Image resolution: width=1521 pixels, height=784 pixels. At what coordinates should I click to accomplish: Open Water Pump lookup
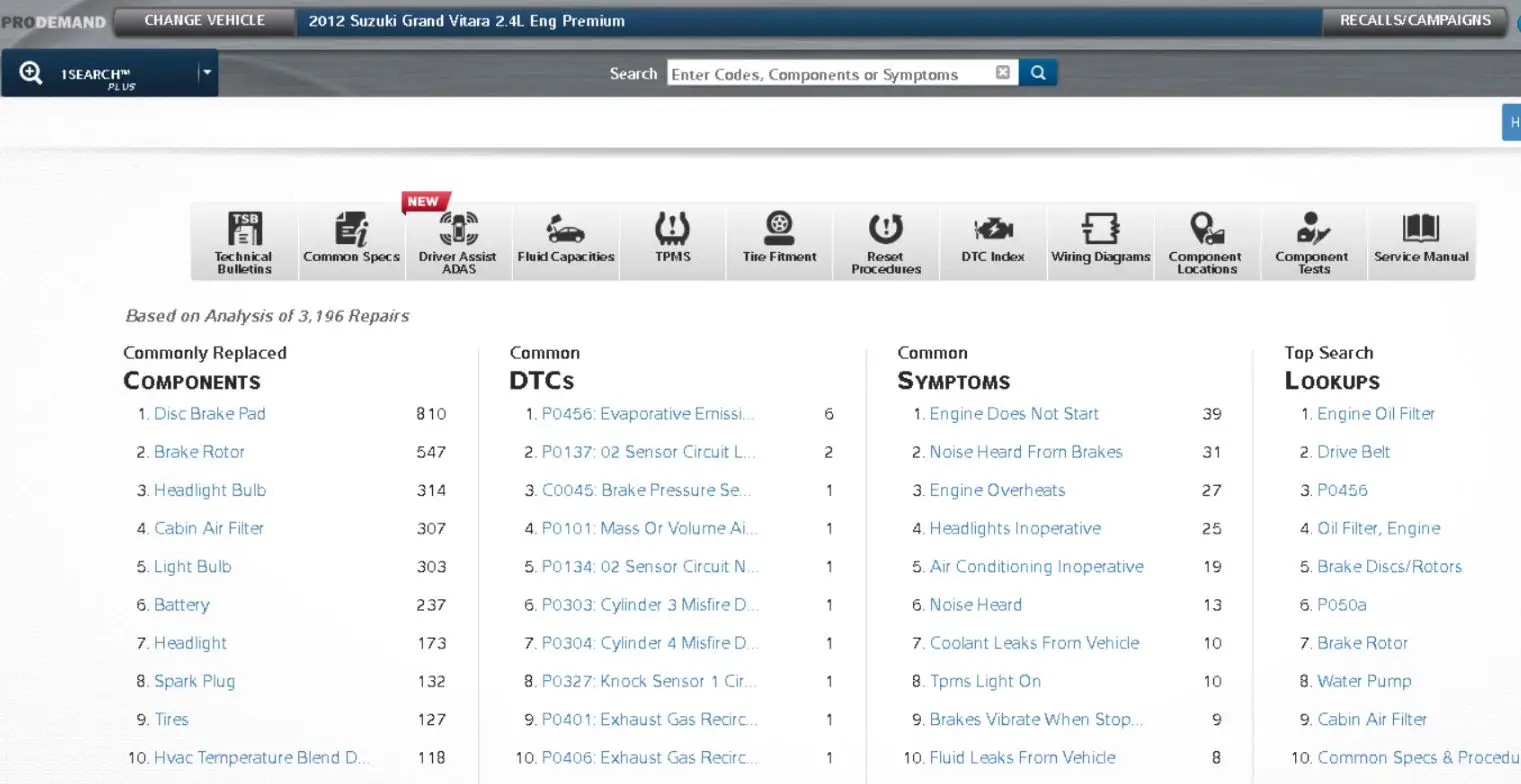coord(1364,681)
